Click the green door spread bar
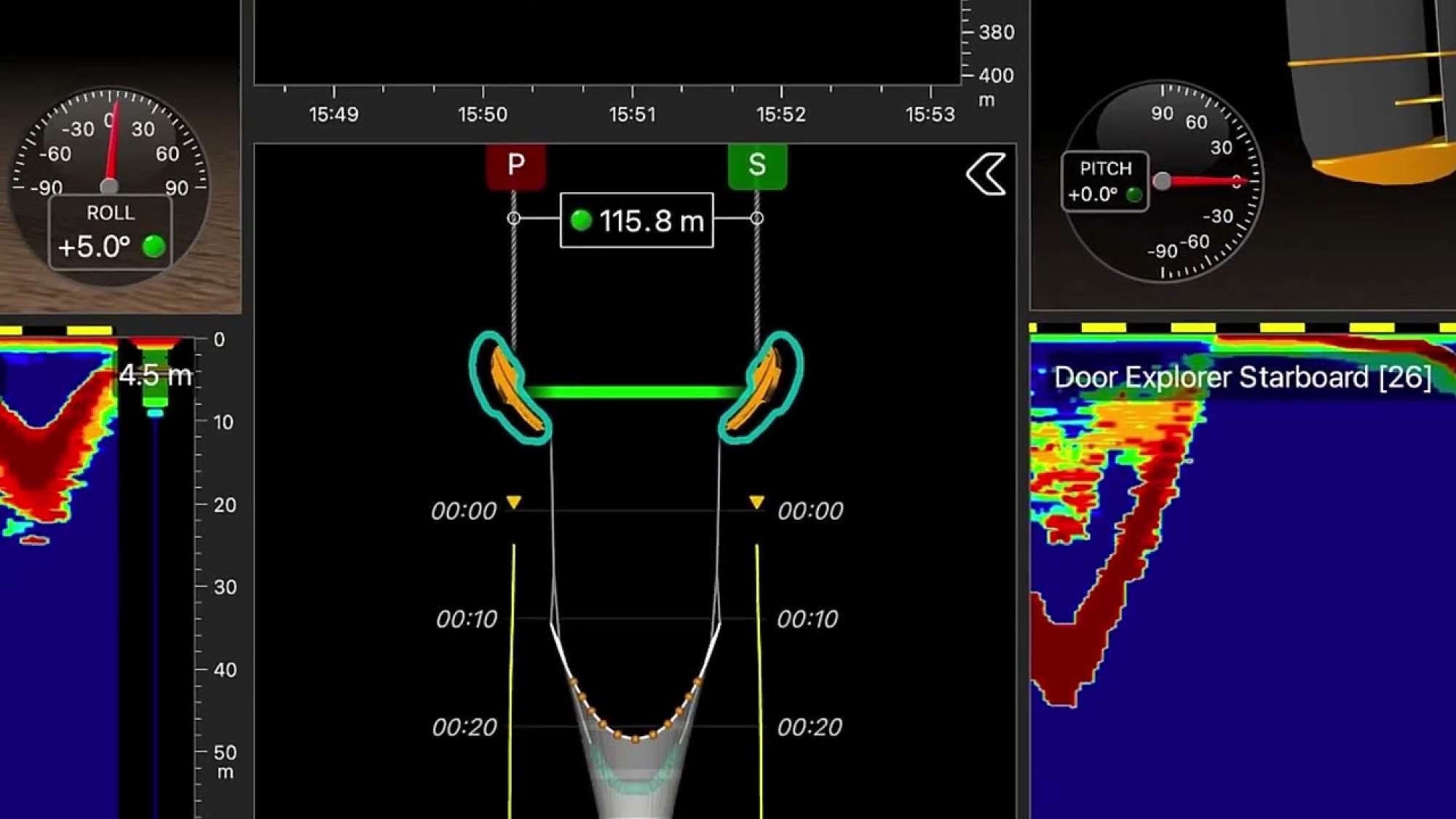The height and width of the screenshot is (819, 1456). point(635,392)
